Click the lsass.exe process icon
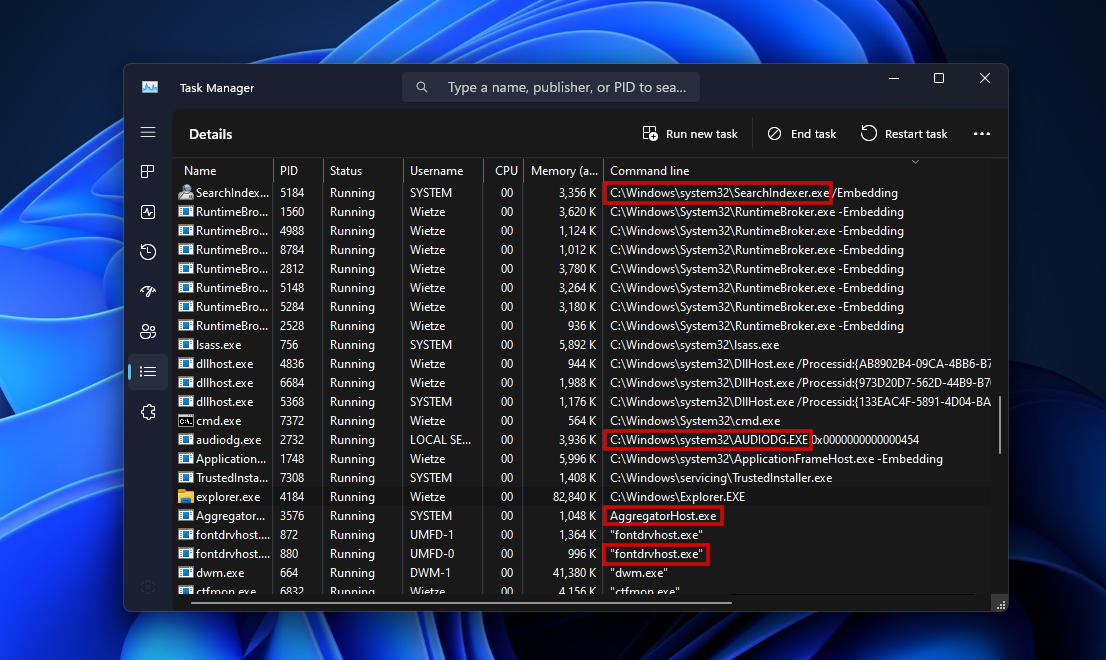Screen dimensions: 1106x660 [x=186, y=345]
